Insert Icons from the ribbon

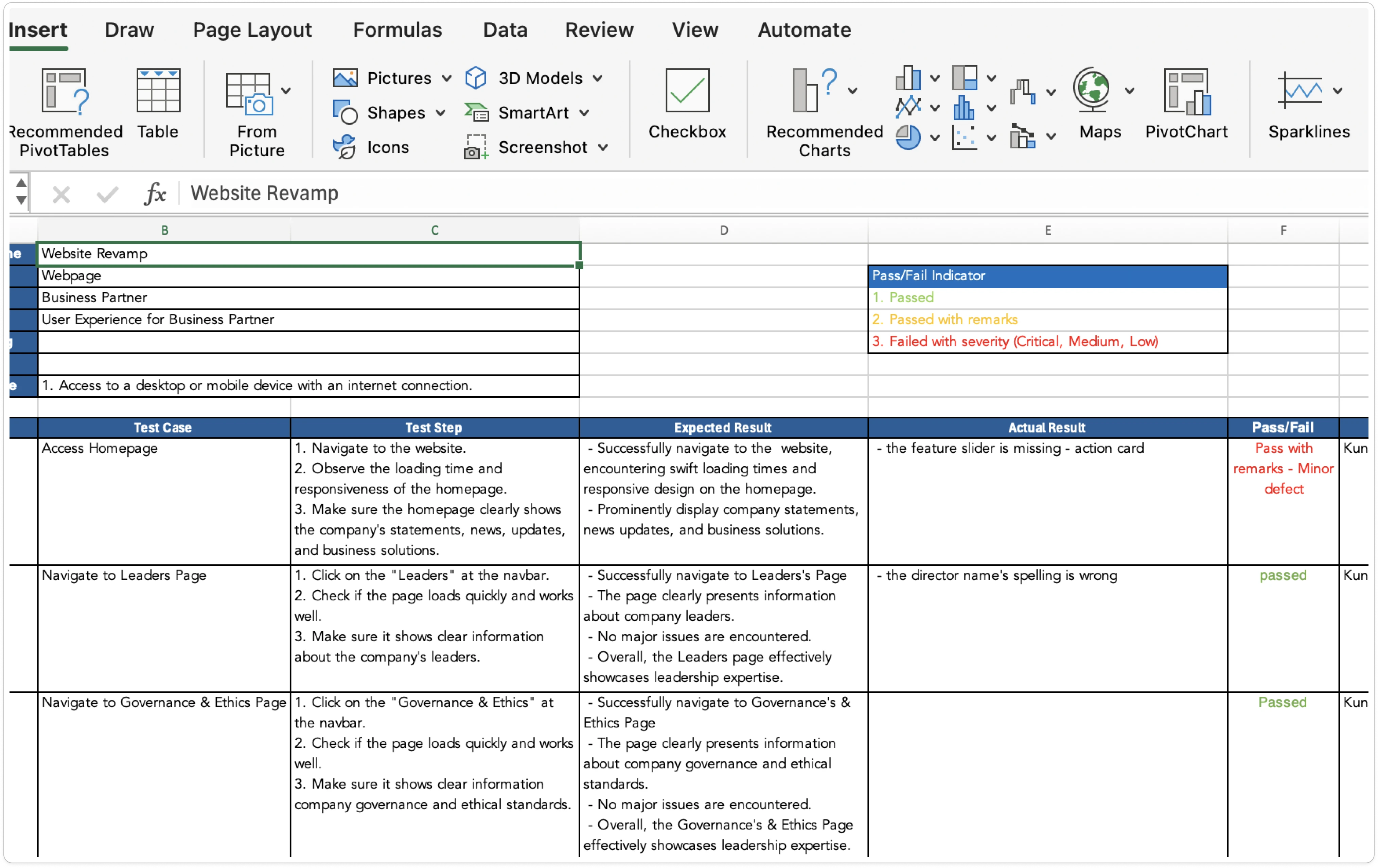tap(371, 147)
